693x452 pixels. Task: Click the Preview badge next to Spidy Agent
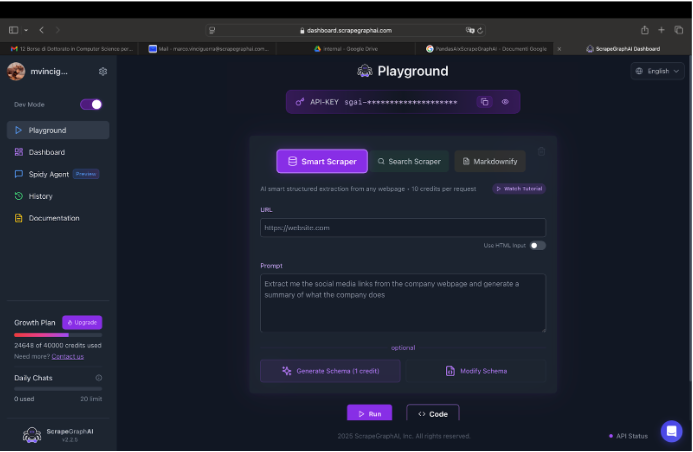[x=86, y=174]
